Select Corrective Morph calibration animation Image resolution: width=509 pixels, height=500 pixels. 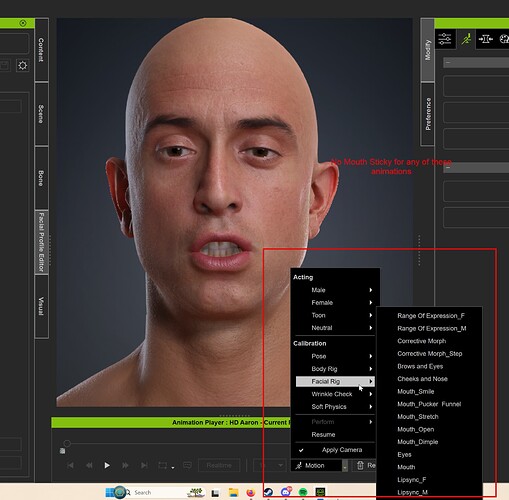(x=421, y=341)
